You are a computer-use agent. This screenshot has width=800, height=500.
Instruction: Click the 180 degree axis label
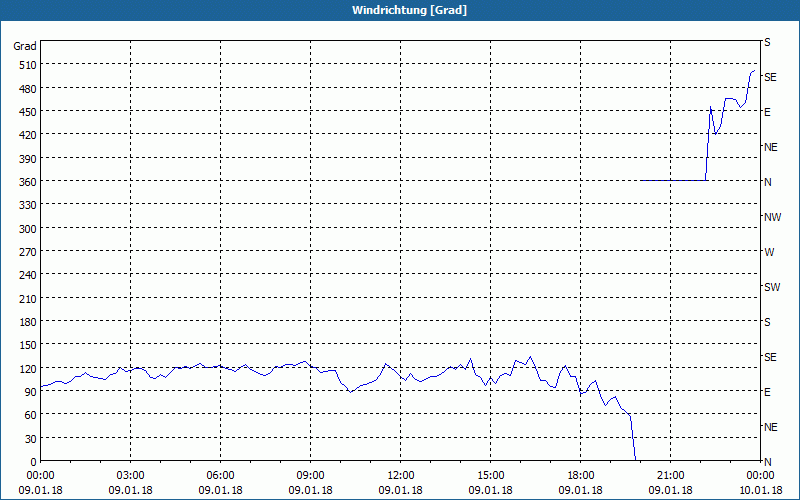click(x=28, y=322)
